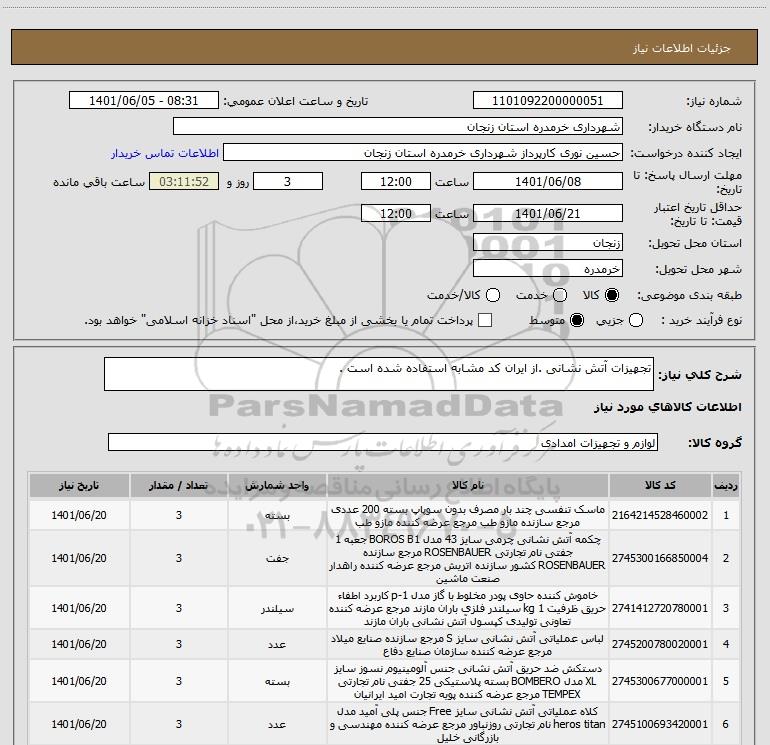Click the تاریخ نیاز column header
This screenshot has height=745, width=770.
(x=79, y=486)
